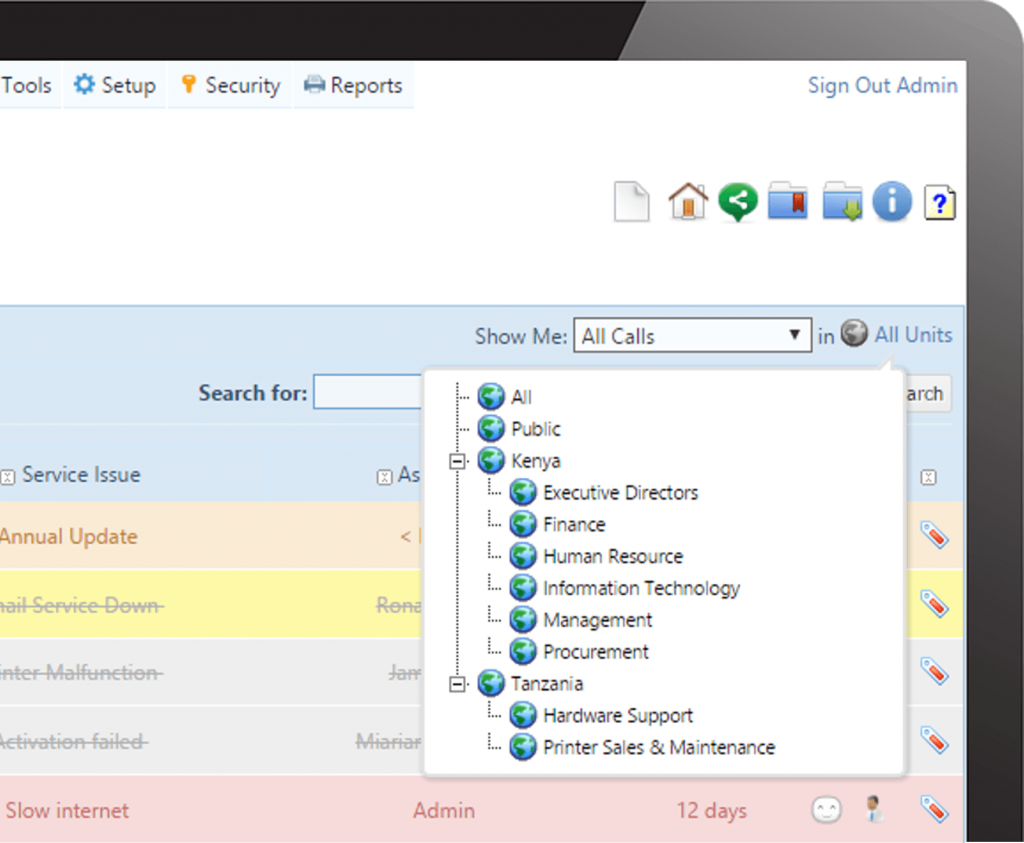The height and width of the screenshot is (843, 1024).
Task: Choose Printer Sales & Maintenance unit
Action: click(659, 748)
